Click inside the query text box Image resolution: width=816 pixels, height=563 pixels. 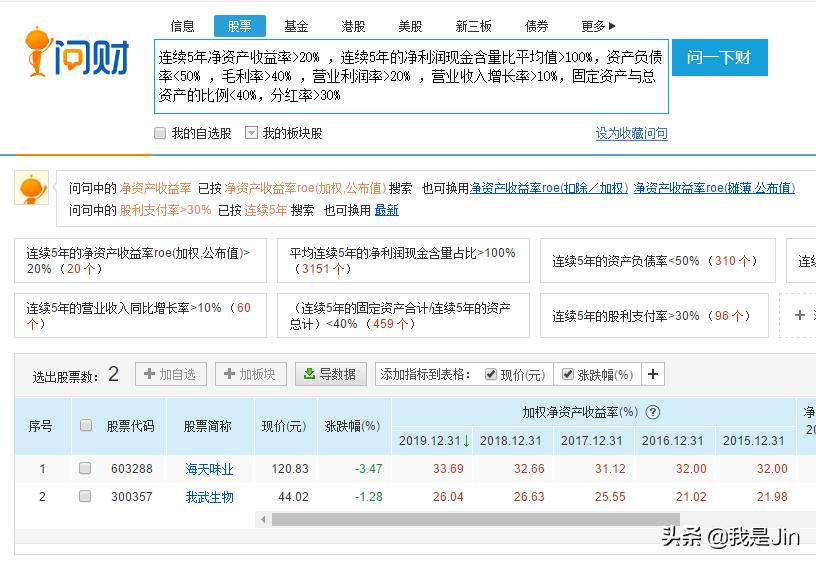point(411,76)
